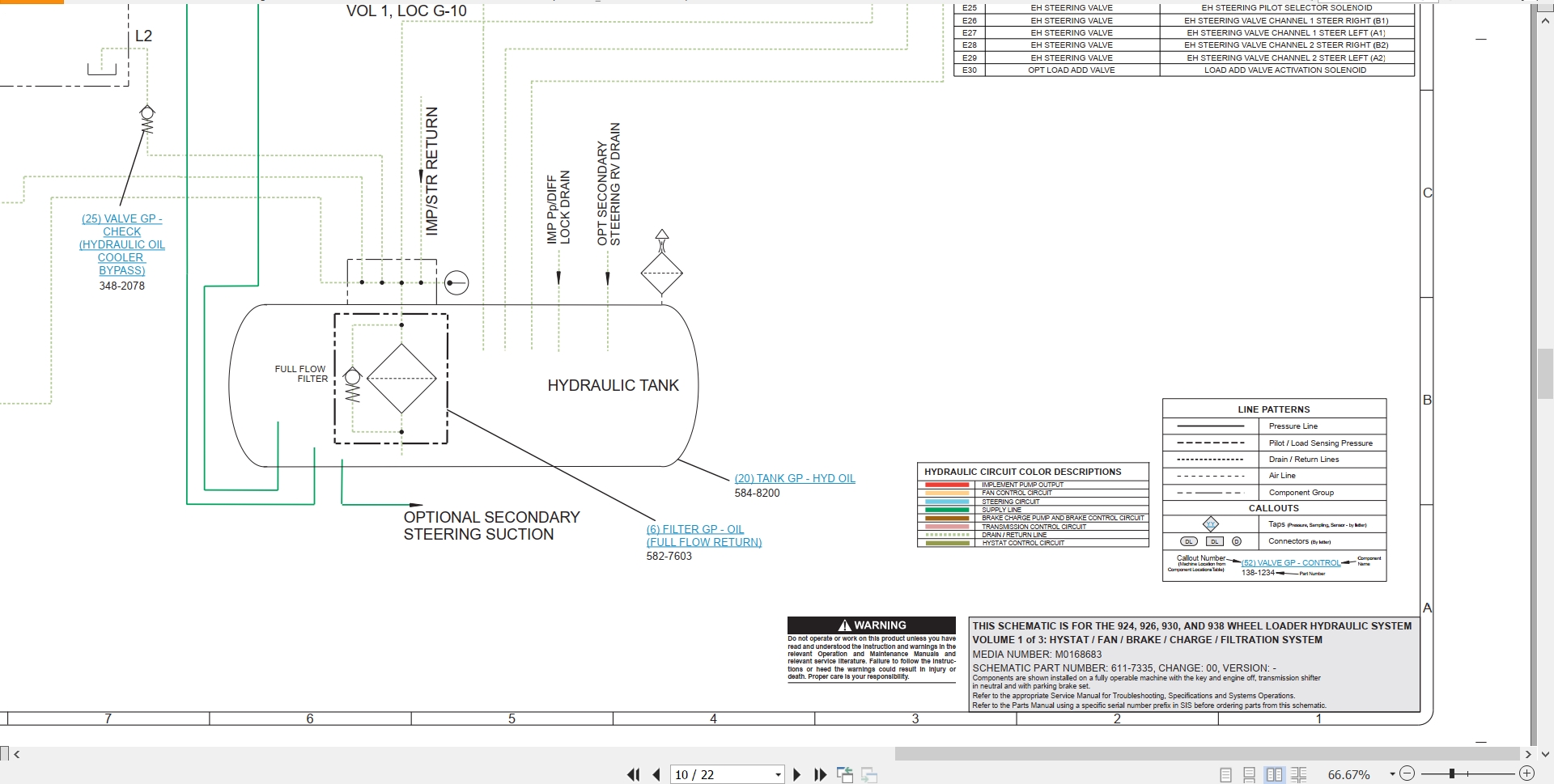Switch to single page view
Viewport: 1554px width, 784px height.
coord(1225,775)
